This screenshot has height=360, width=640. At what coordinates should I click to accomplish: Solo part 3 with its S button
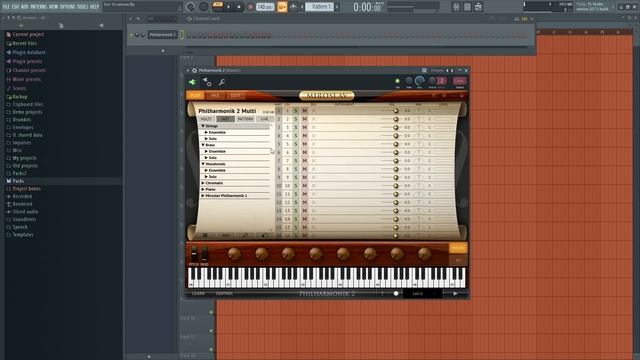296,127
